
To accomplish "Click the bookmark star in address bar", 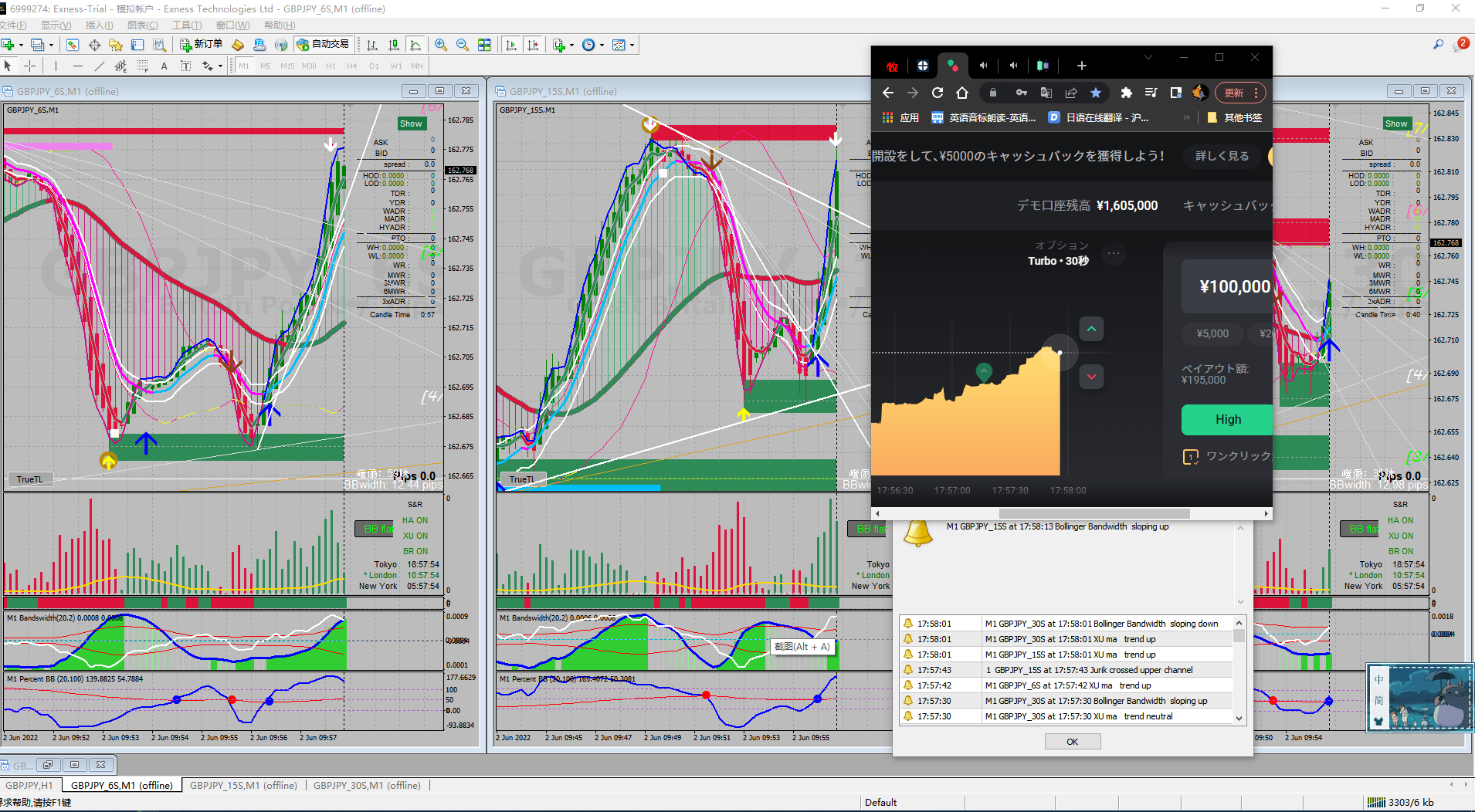I will [x=1096, y=93].
